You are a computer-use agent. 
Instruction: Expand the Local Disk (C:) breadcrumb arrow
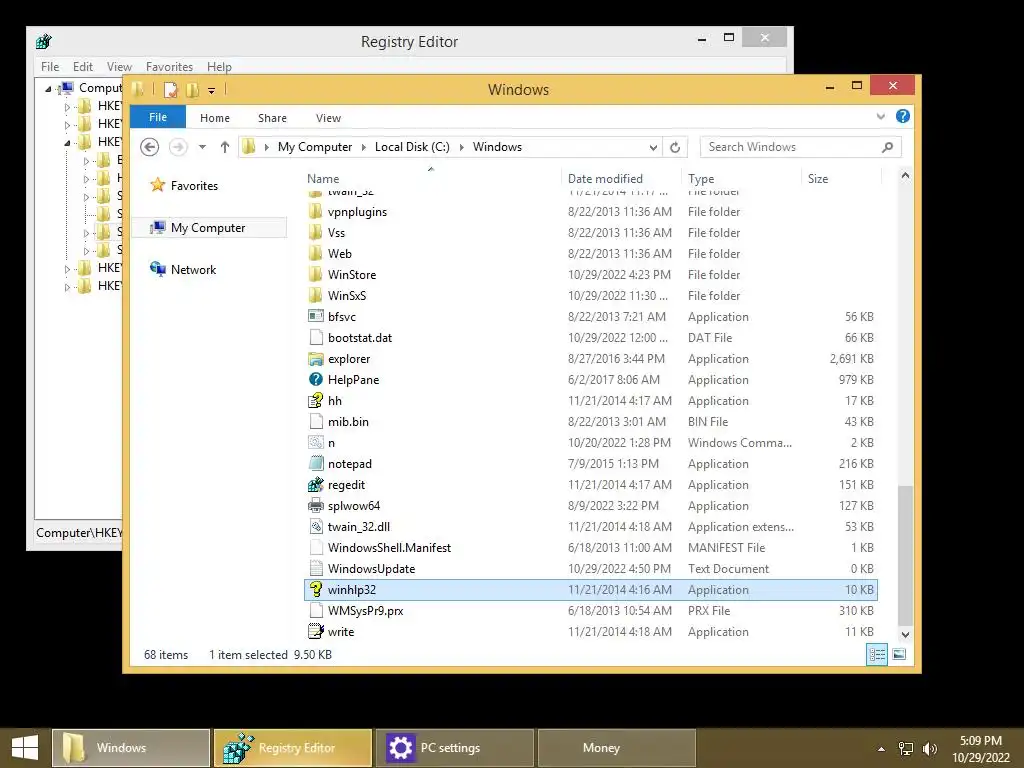tap(462, 147)
